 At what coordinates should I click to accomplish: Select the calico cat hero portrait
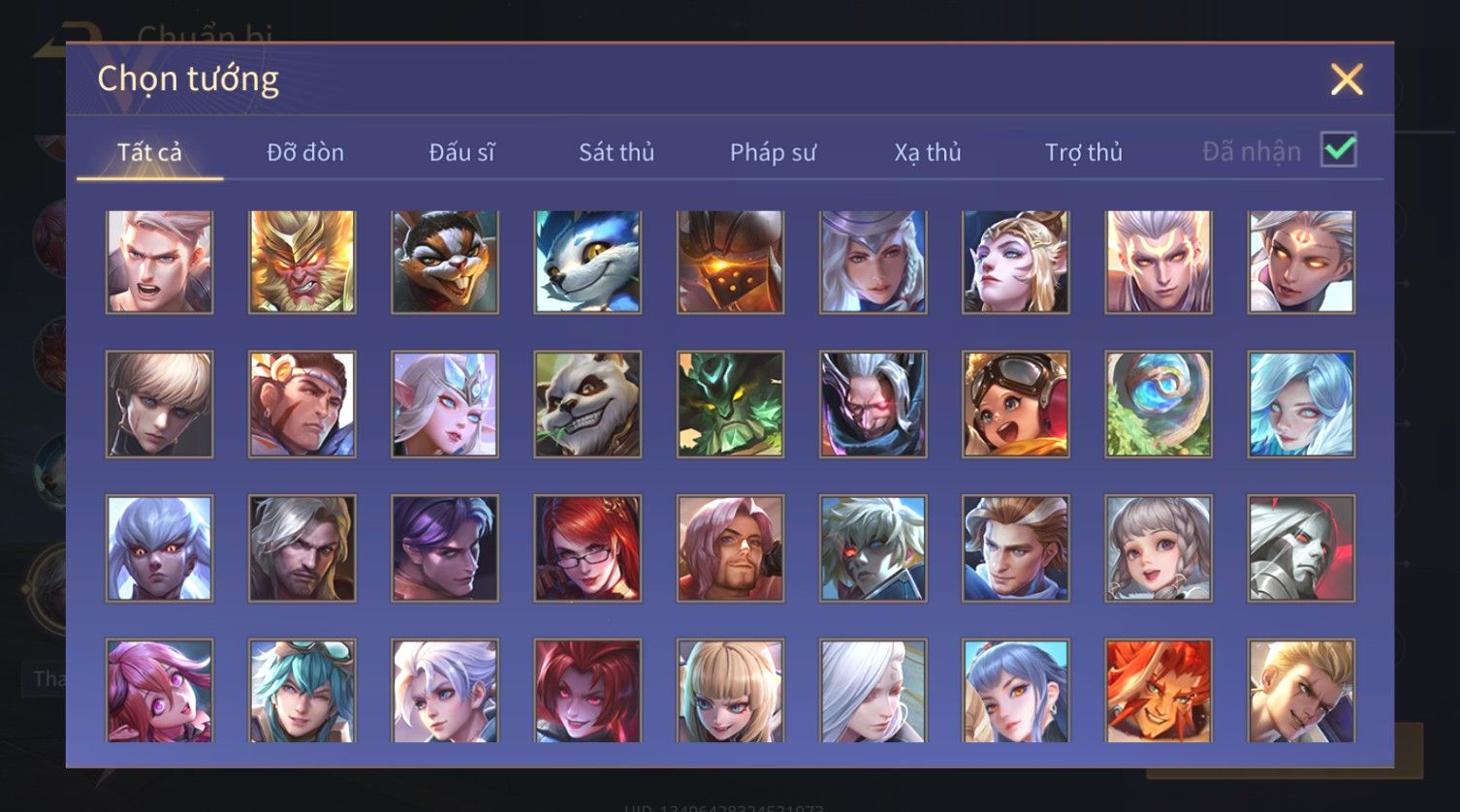(x=445, y=262)
